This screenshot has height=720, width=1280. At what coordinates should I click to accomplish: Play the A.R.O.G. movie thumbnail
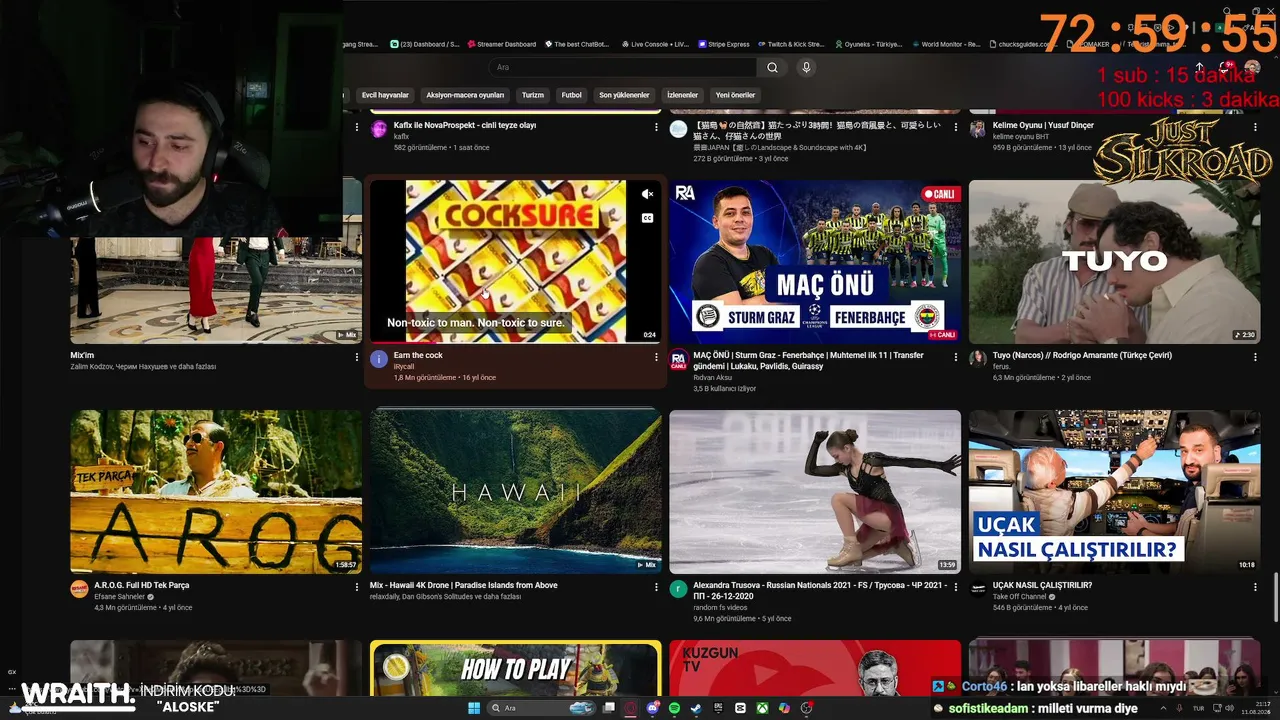tap(216, 491)
